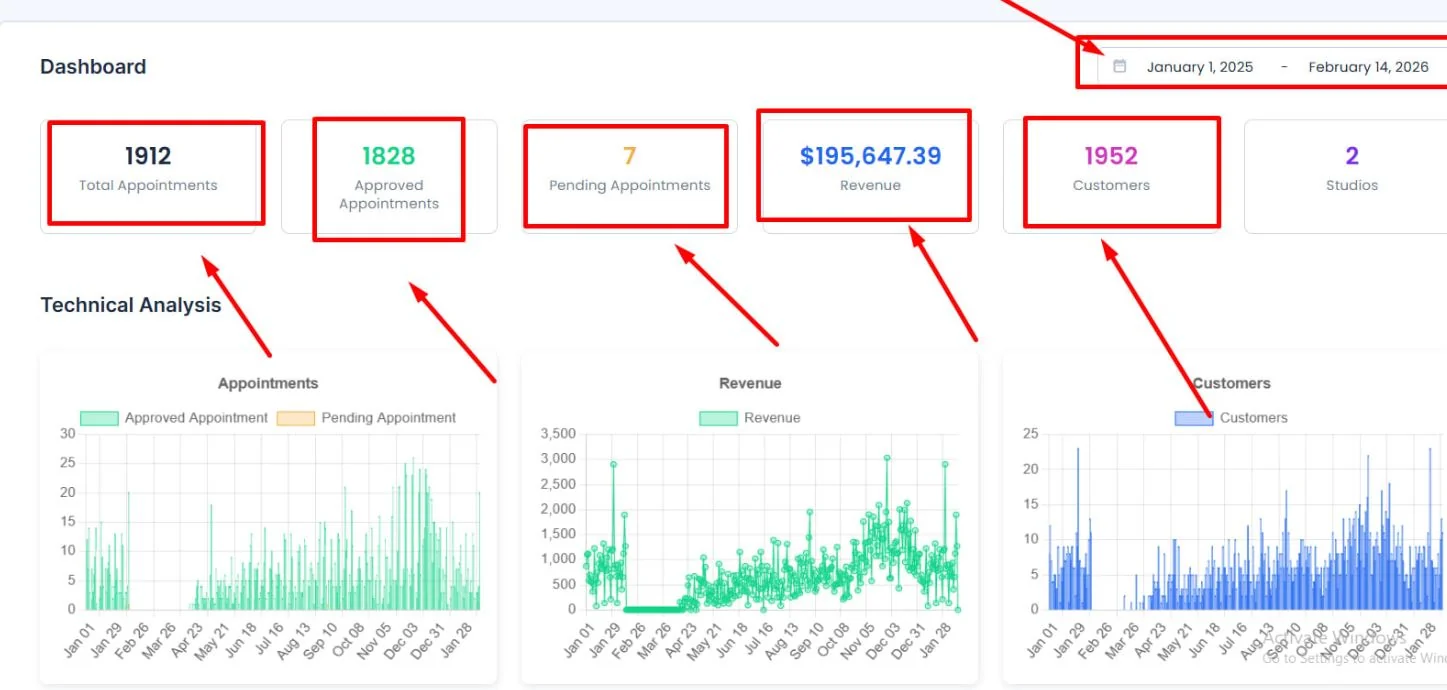Click the Approved Appointment legend label
1447x690 pixels.
coord(196,418)
